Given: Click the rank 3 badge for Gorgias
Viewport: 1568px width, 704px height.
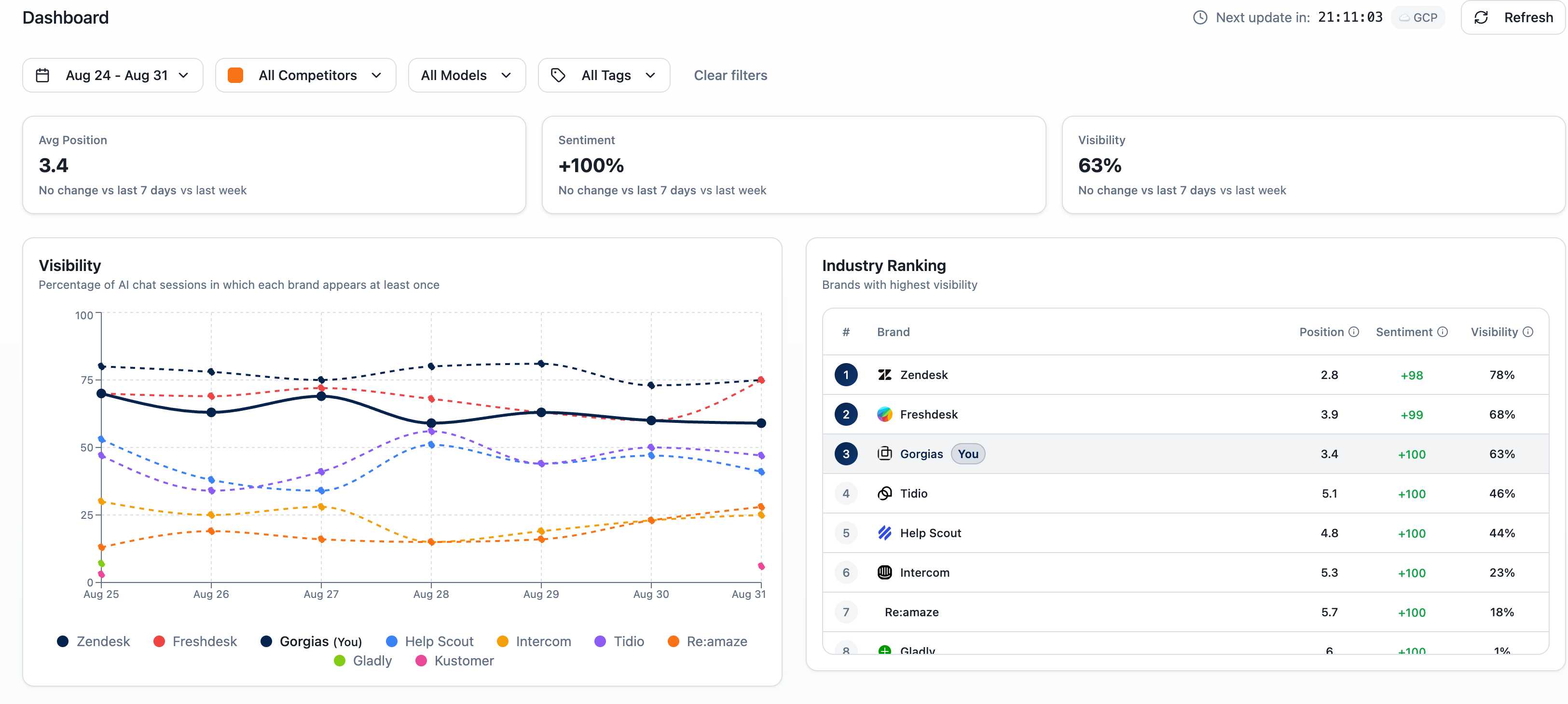Looking at the screenshot, I should click(845, 454).
